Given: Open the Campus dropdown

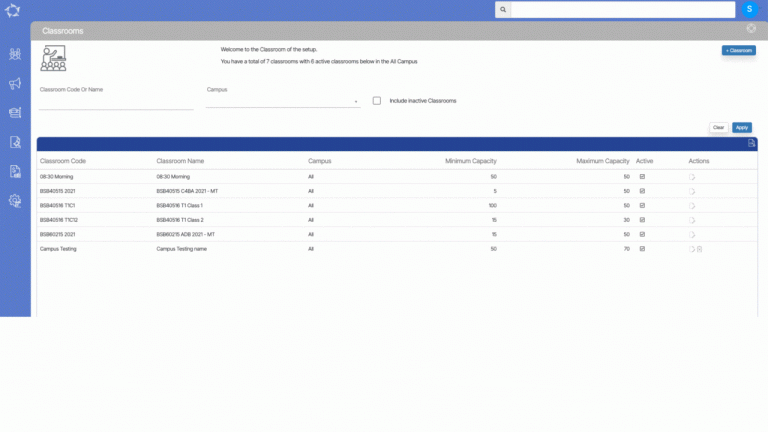Looking at the screenshot, I should tap(283, 101).
